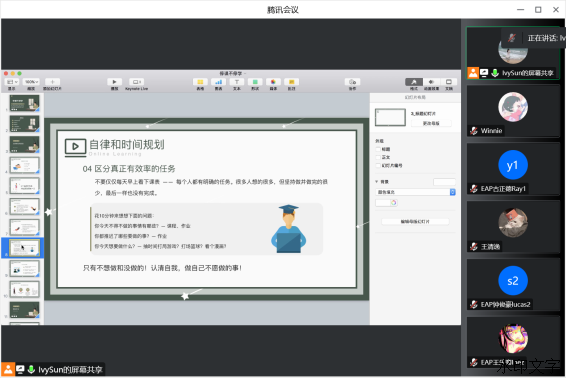Click screen-share icon in bottom-left IvySun label
Viewport: 566px width, 378px height.
[20, 369]
